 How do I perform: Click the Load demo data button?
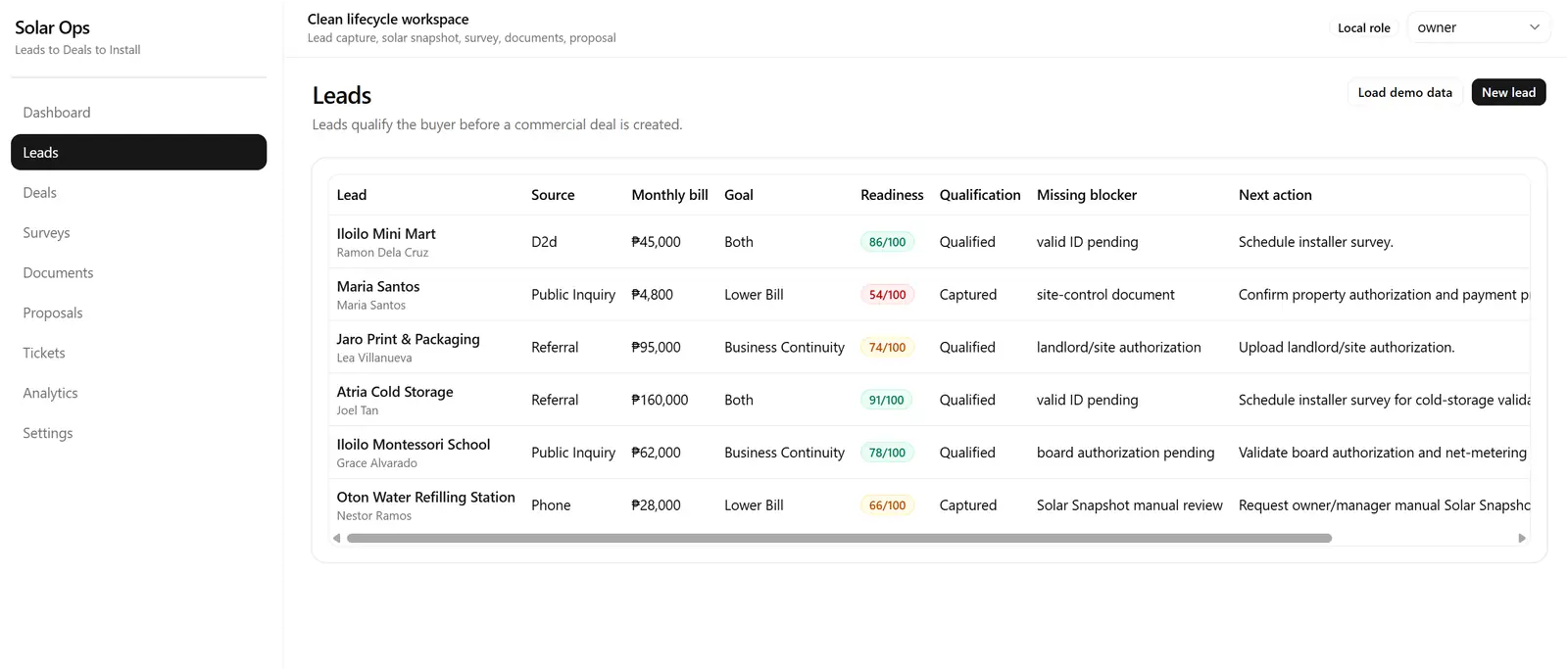[x=1404, y=92]
